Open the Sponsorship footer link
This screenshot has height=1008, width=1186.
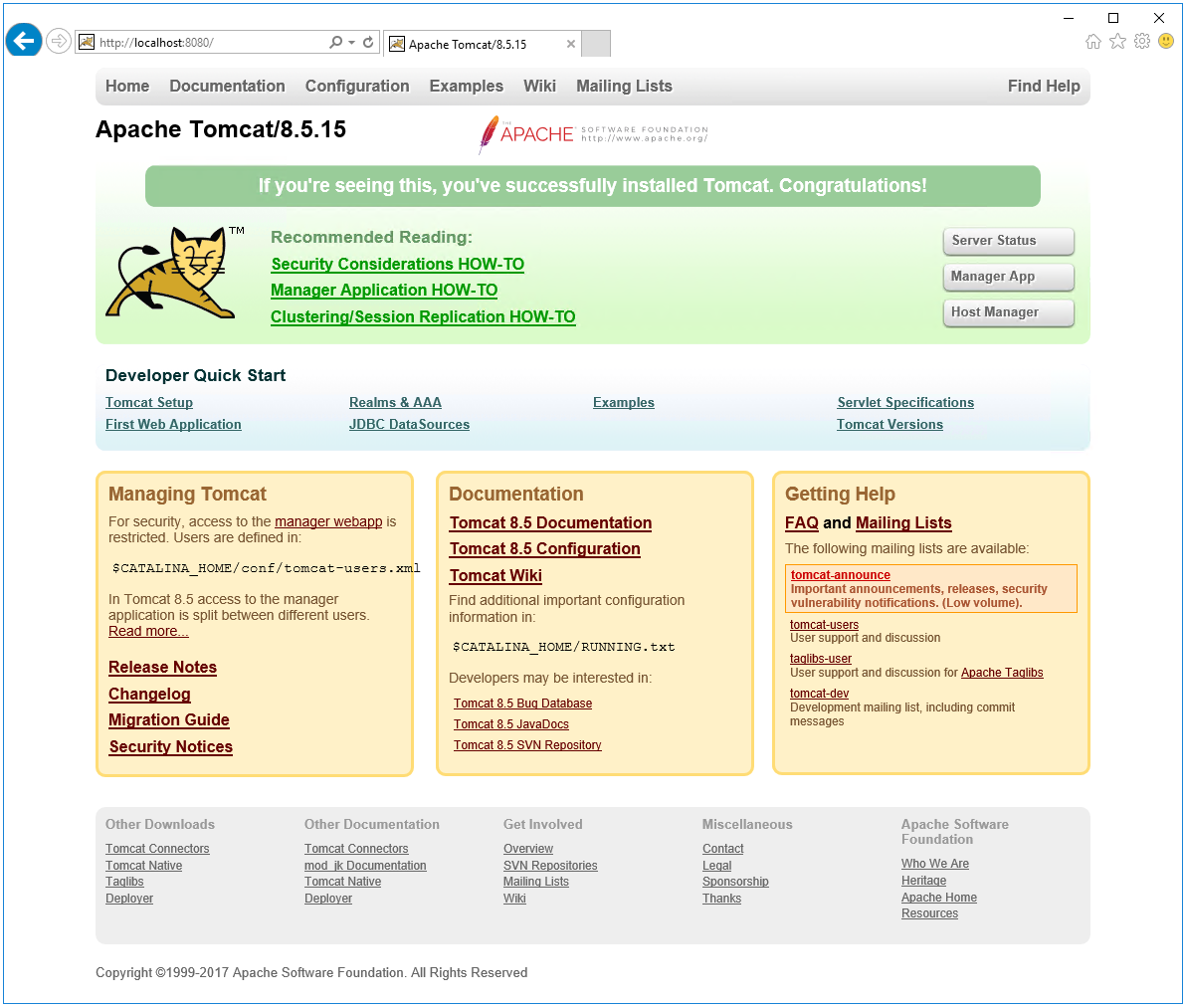735,882
